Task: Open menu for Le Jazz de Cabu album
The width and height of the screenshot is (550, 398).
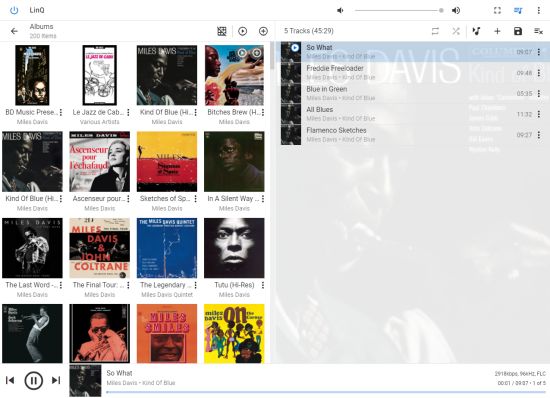Action: click(x=128, y=112)
